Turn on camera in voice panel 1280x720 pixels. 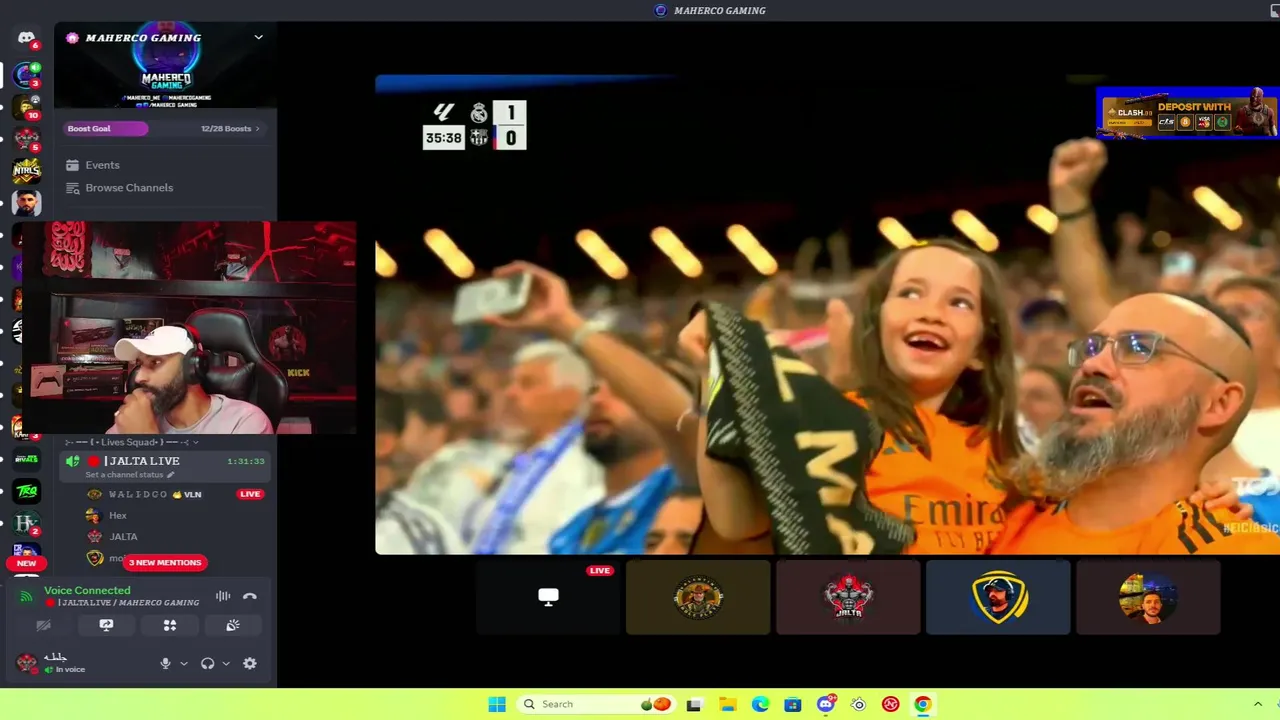(x=43, y=625)
